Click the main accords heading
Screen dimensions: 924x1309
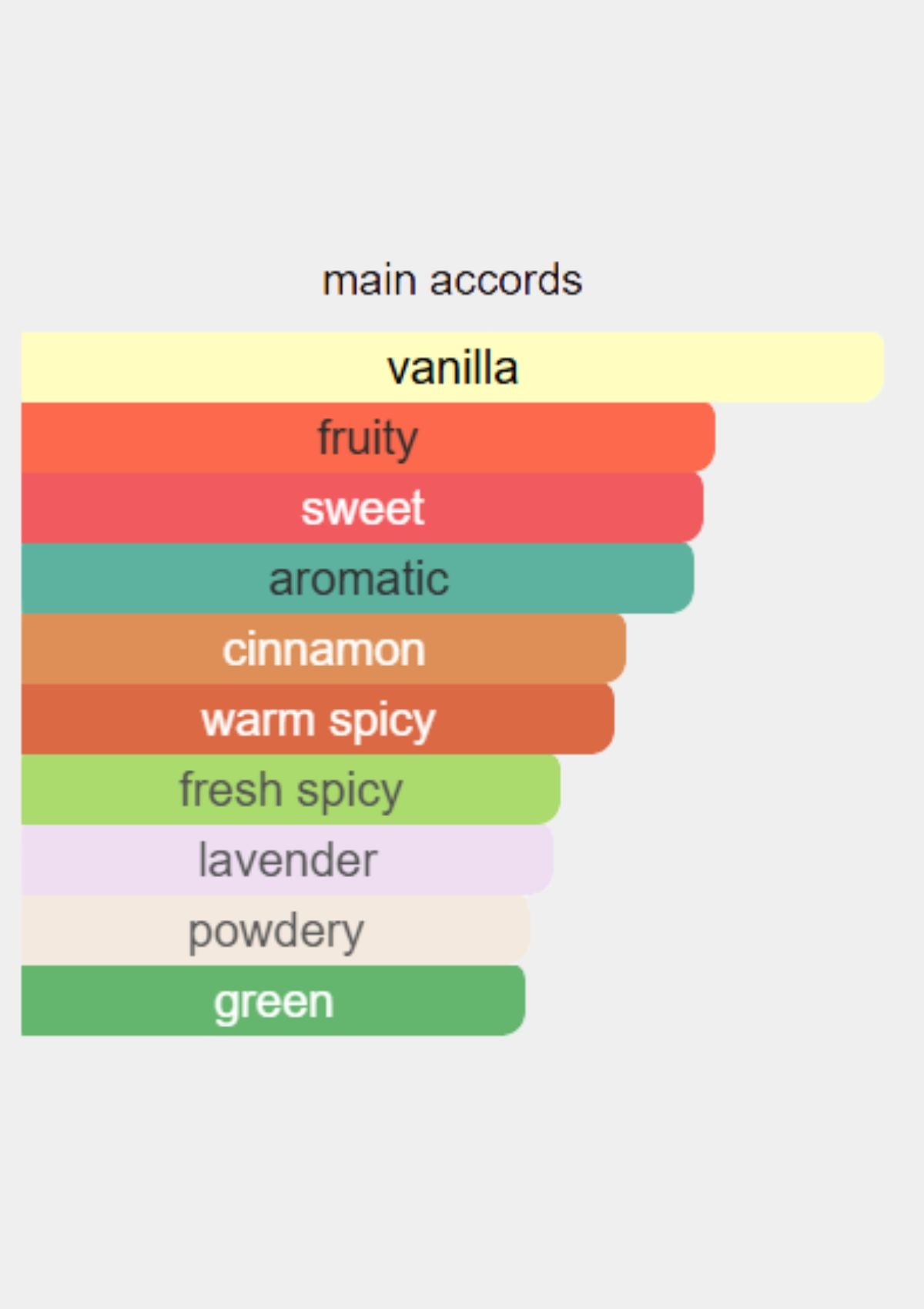pyautogui.click(x=452, y=280)
